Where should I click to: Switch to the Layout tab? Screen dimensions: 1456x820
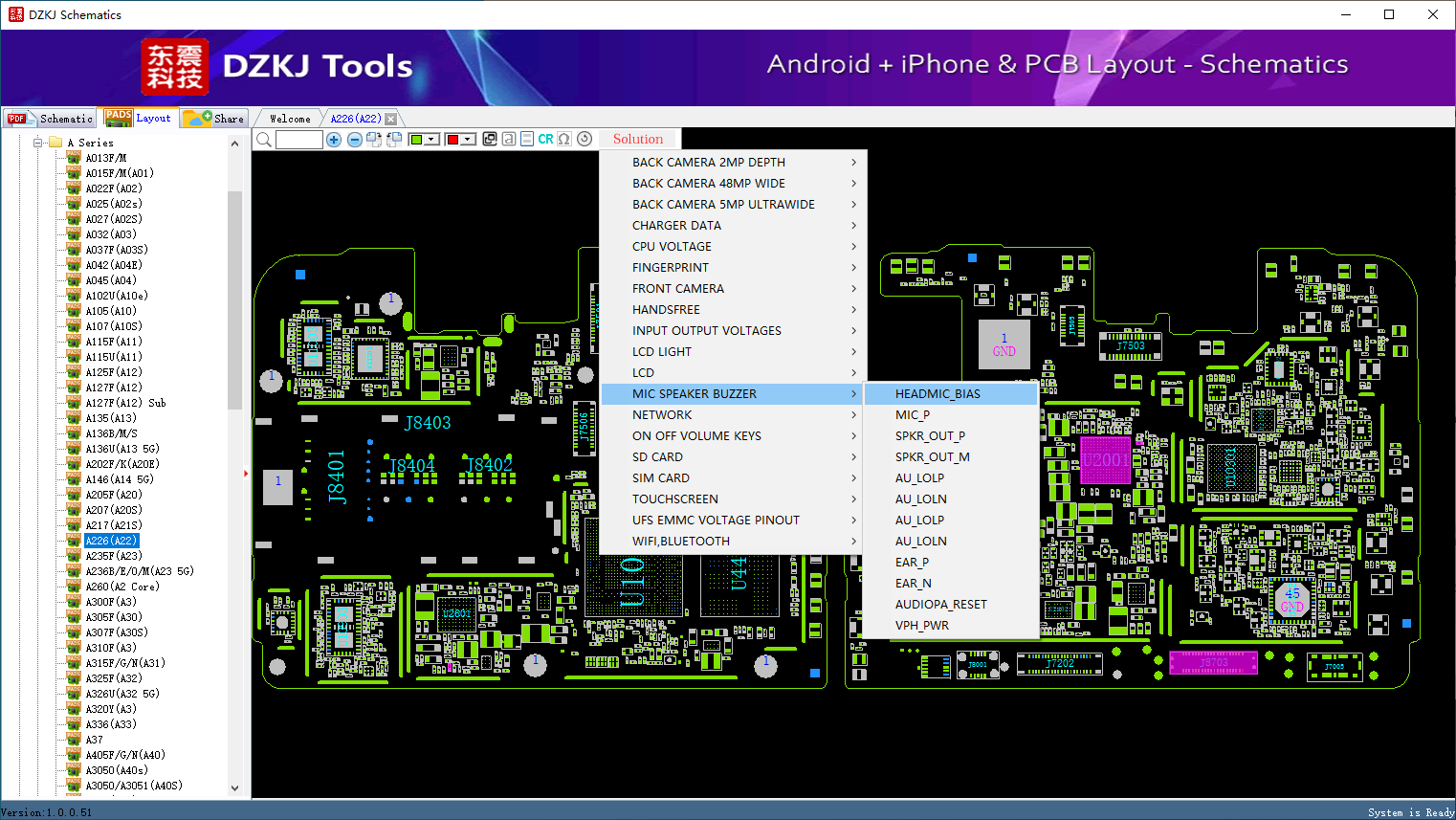tap(139, 118)
